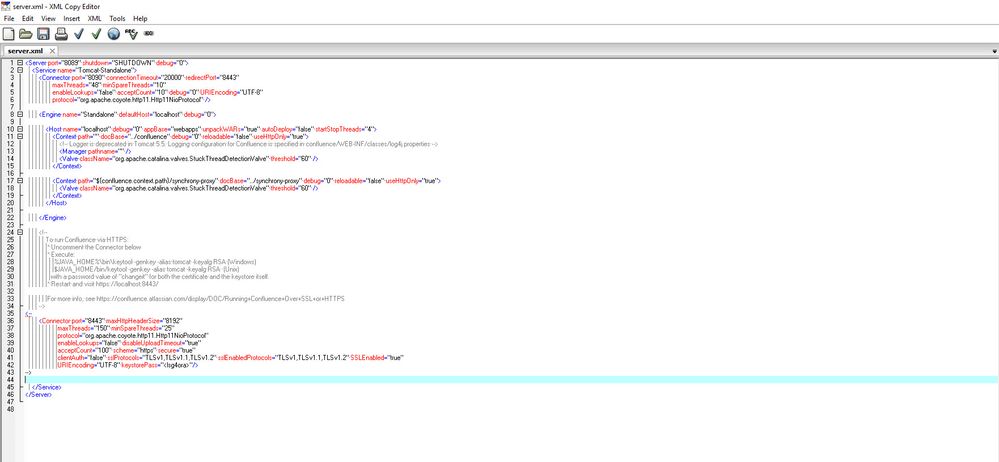Click the maxHttpHeaderSize value "8192" on line 36
This screenshot has width=999, height=462.
coord(174,321)
